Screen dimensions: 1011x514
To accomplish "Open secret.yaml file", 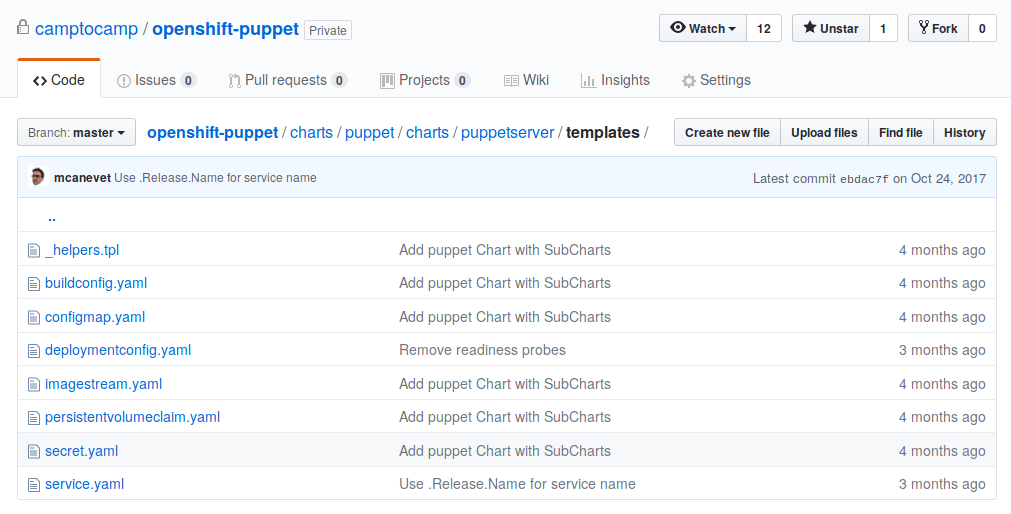I will [x=81, y=451].
